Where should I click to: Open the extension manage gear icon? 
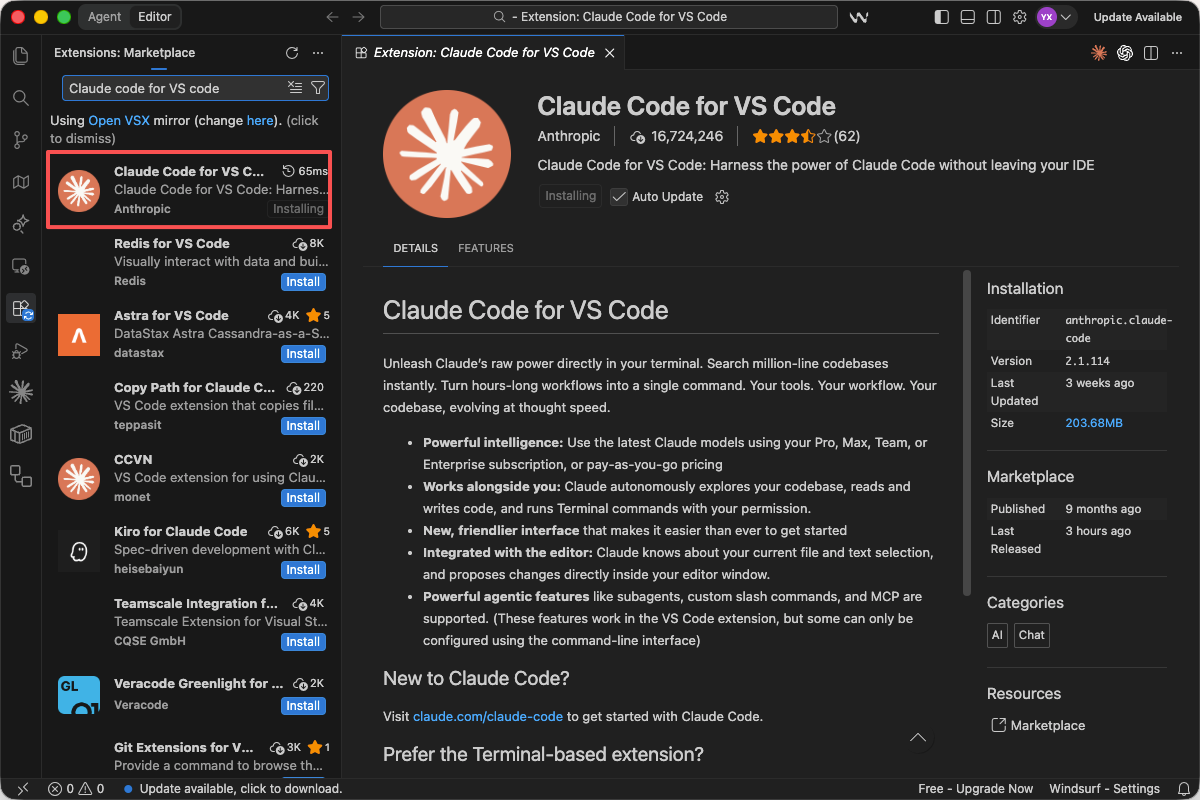[722, 197]
